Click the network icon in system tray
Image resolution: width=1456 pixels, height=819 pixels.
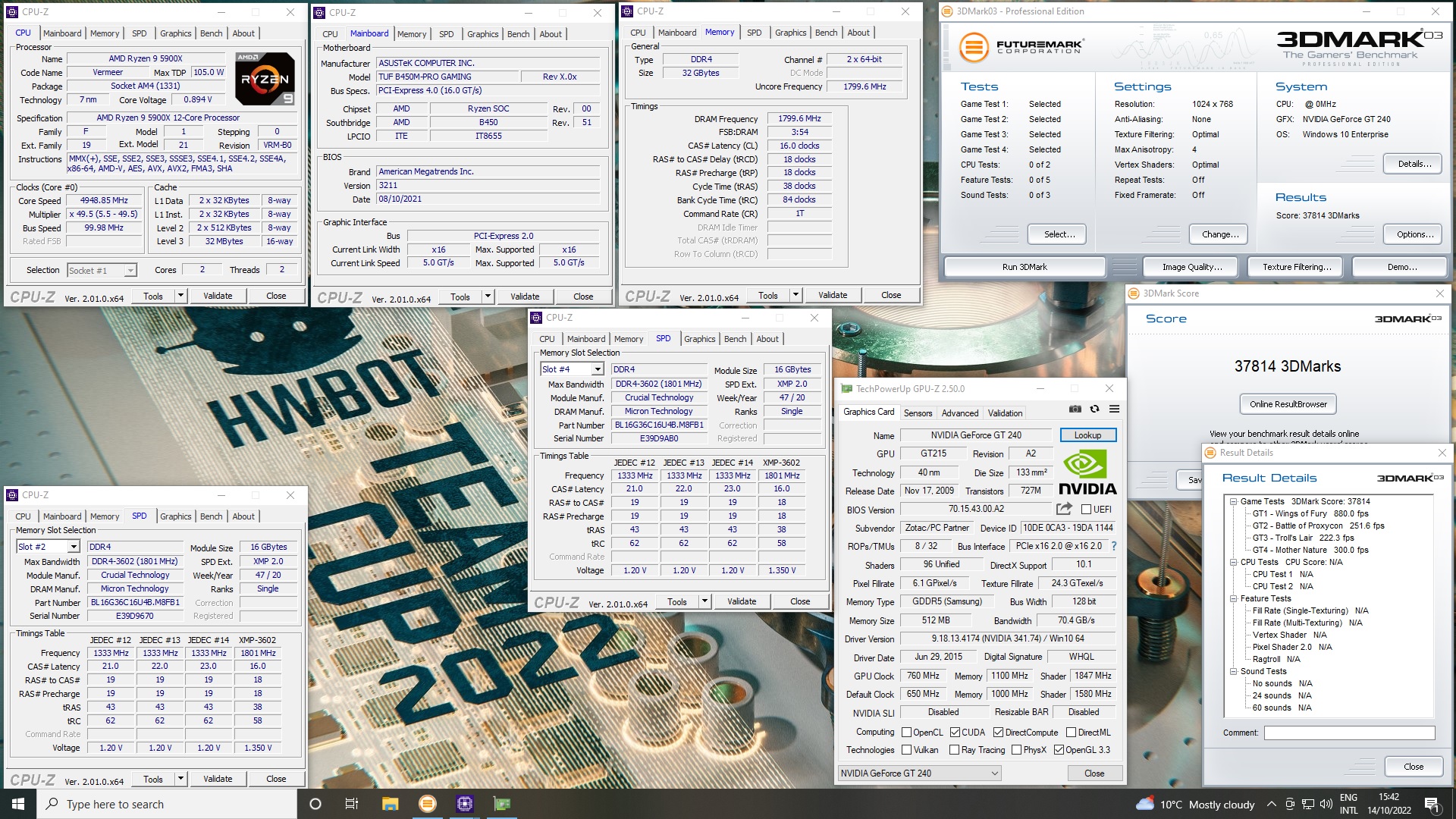1308,804
